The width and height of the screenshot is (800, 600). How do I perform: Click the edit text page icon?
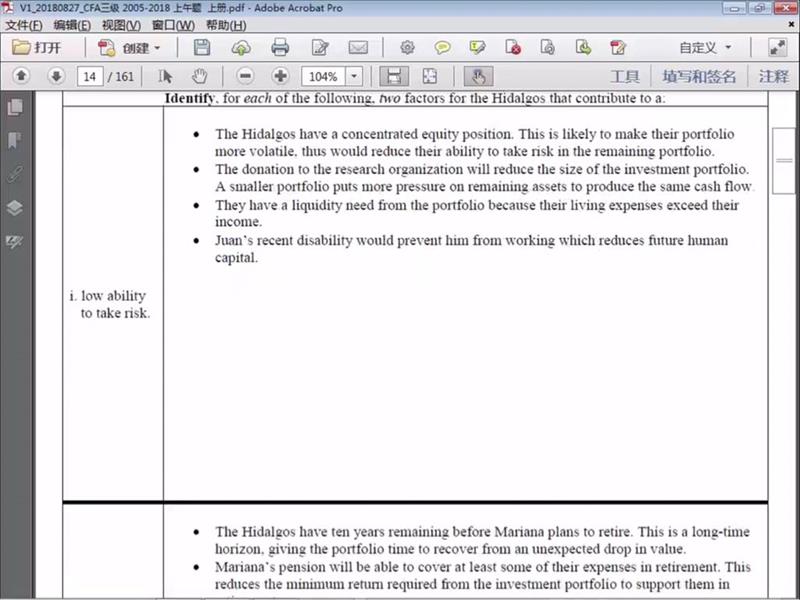[320, 48]
